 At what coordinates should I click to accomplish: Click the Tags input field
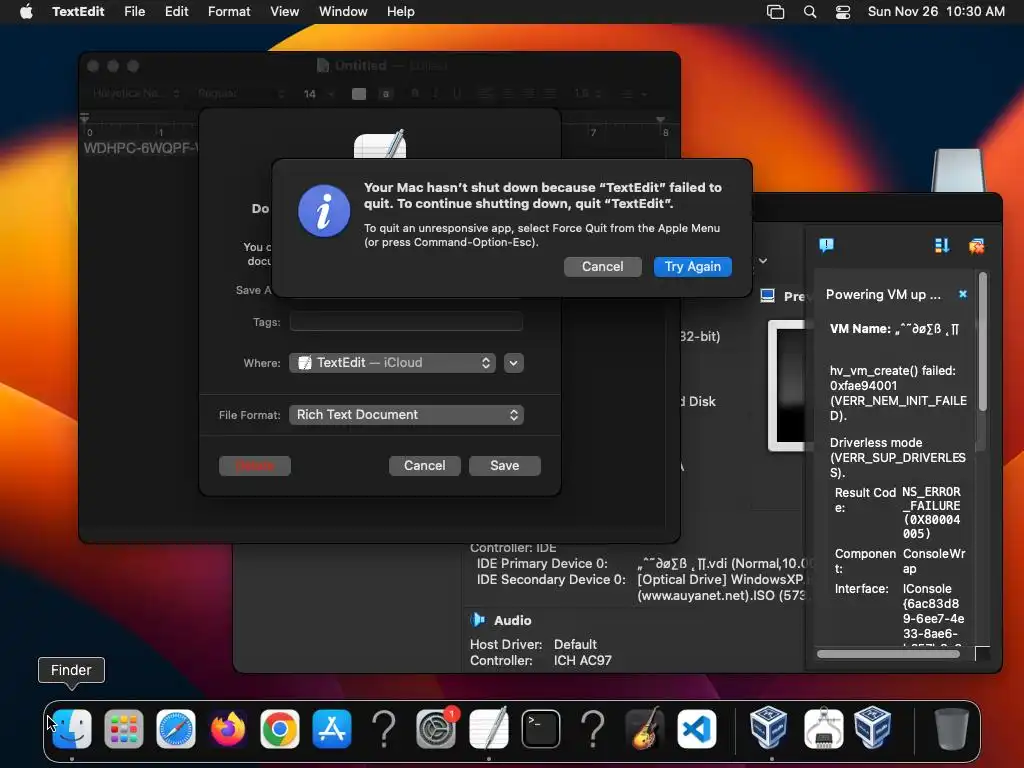coord(406,321)
